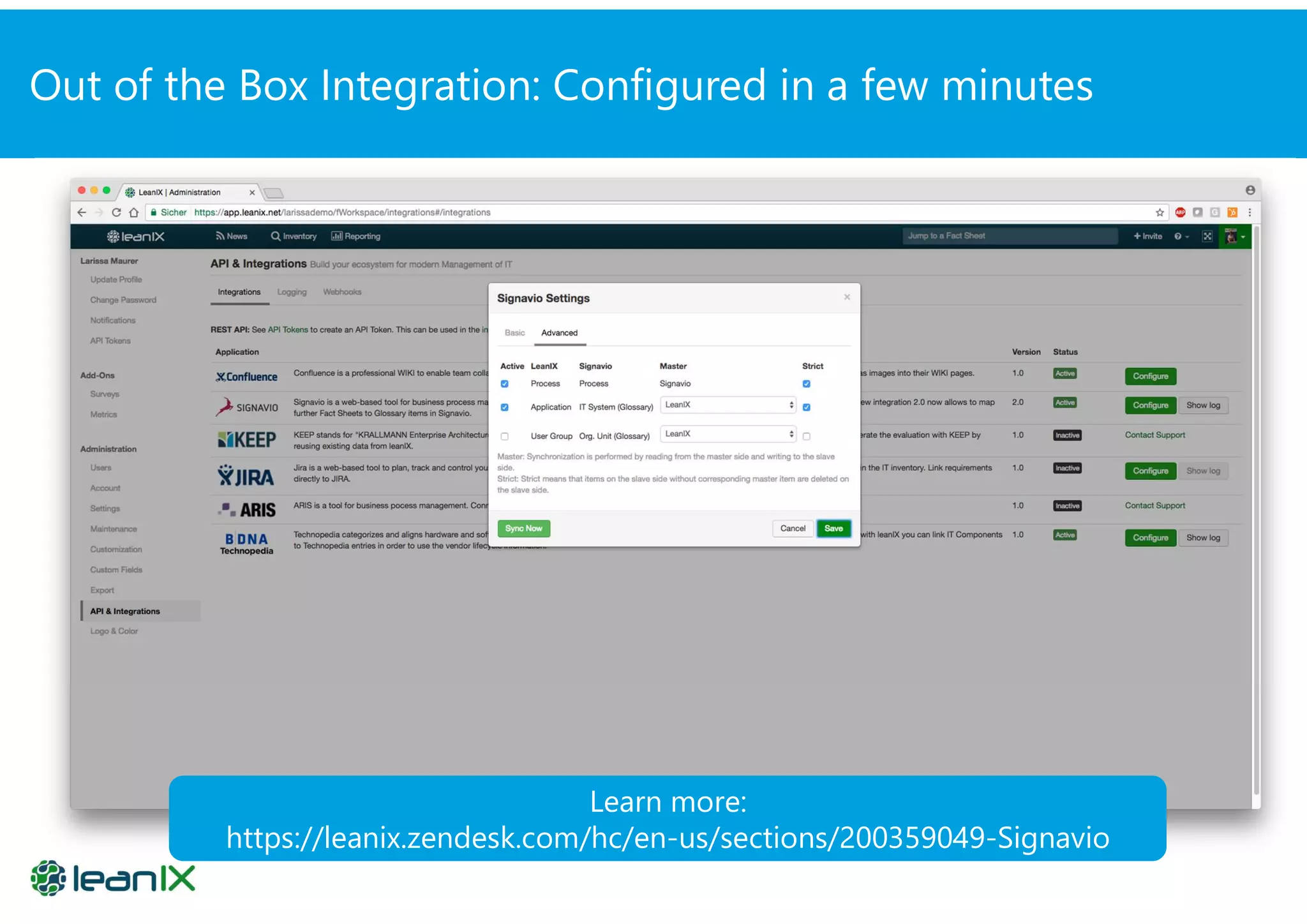Go to browser home icon
This screenshot has width=1307, height=924.
(133, 212)
